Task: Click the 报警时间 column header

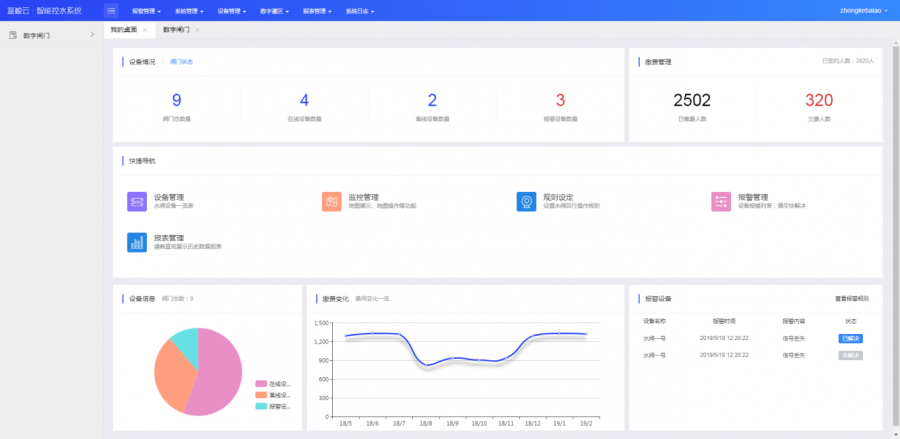Action: [x=724, y=321]
